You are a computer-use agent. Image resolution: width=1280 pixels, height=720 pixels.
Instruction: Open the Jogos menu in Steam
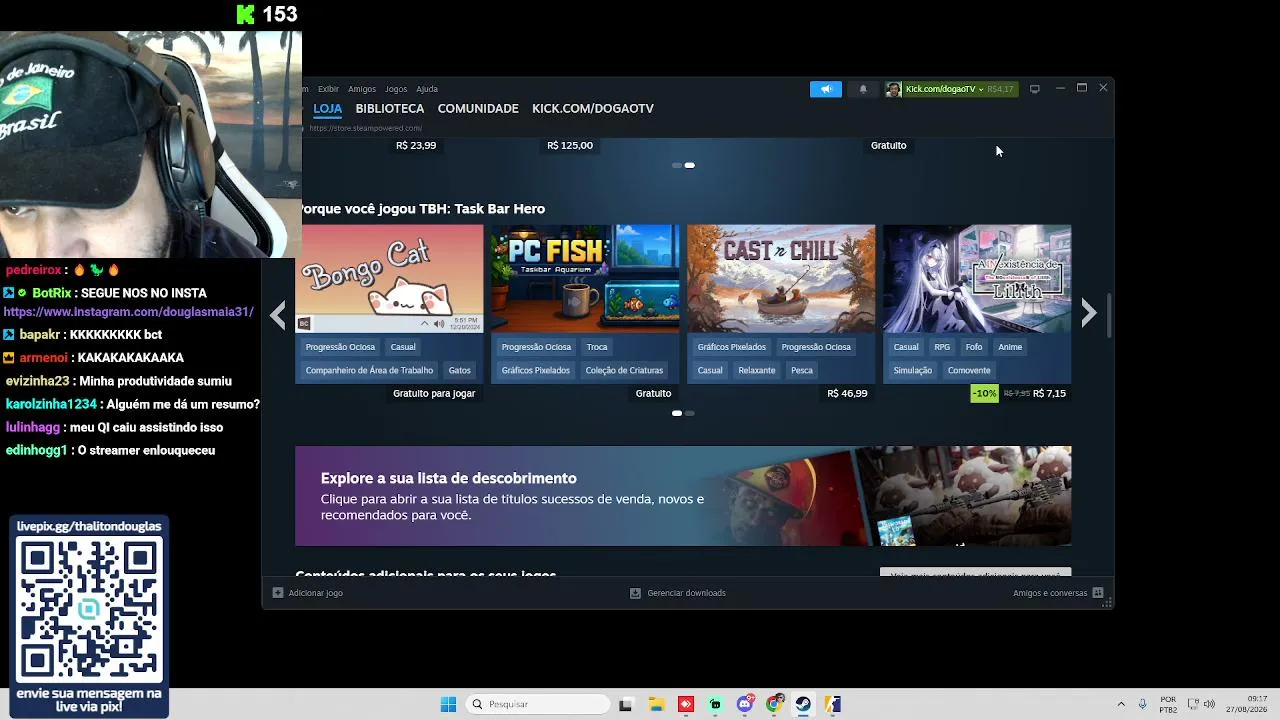(396, 89)
